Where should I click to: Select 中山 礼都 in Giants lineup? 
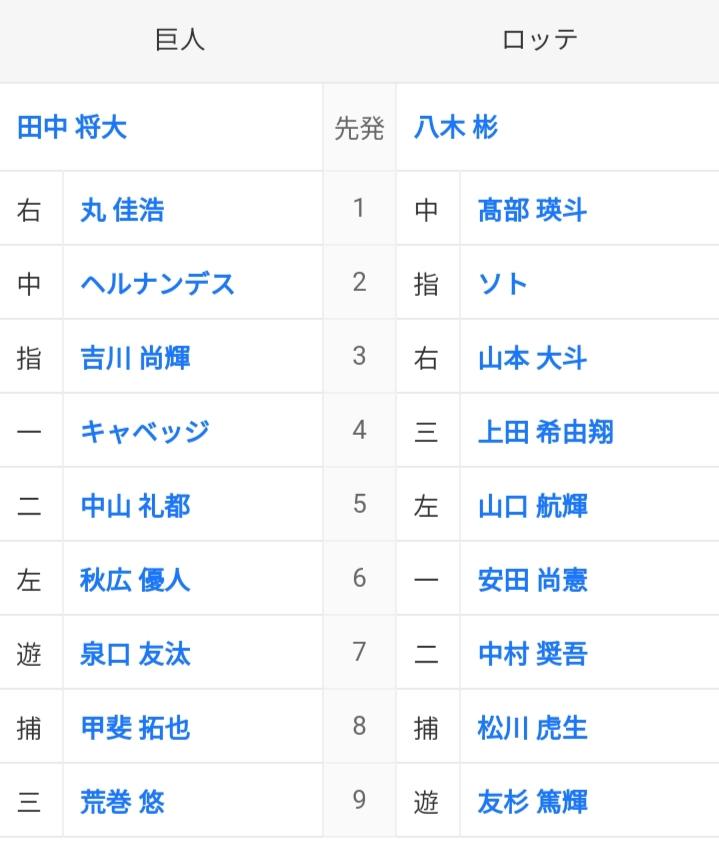click(135, 506)
